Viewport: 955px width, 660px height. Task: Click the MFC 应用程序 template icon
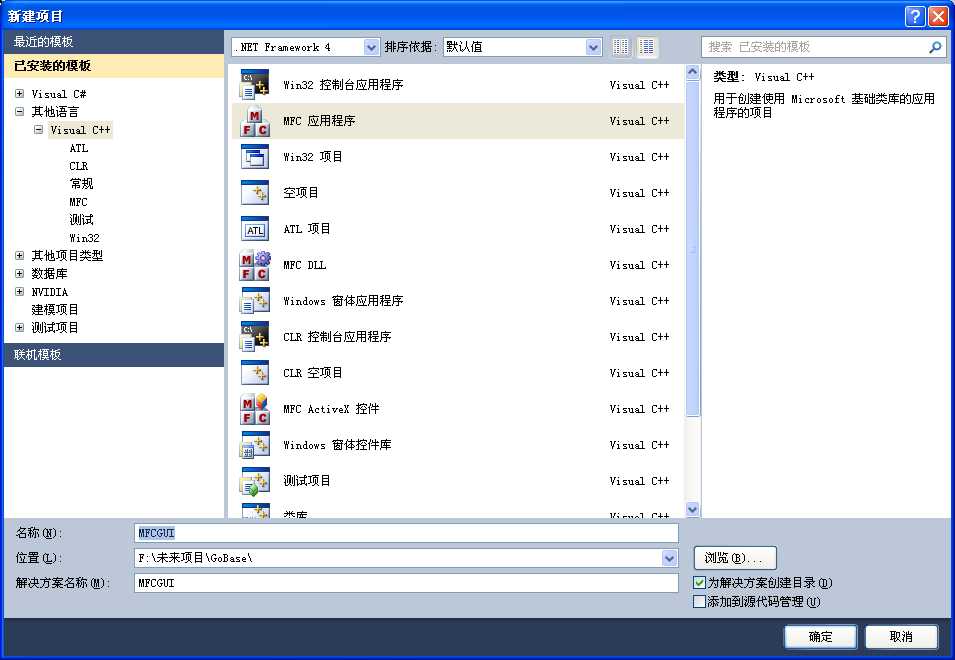pos(255,121)
